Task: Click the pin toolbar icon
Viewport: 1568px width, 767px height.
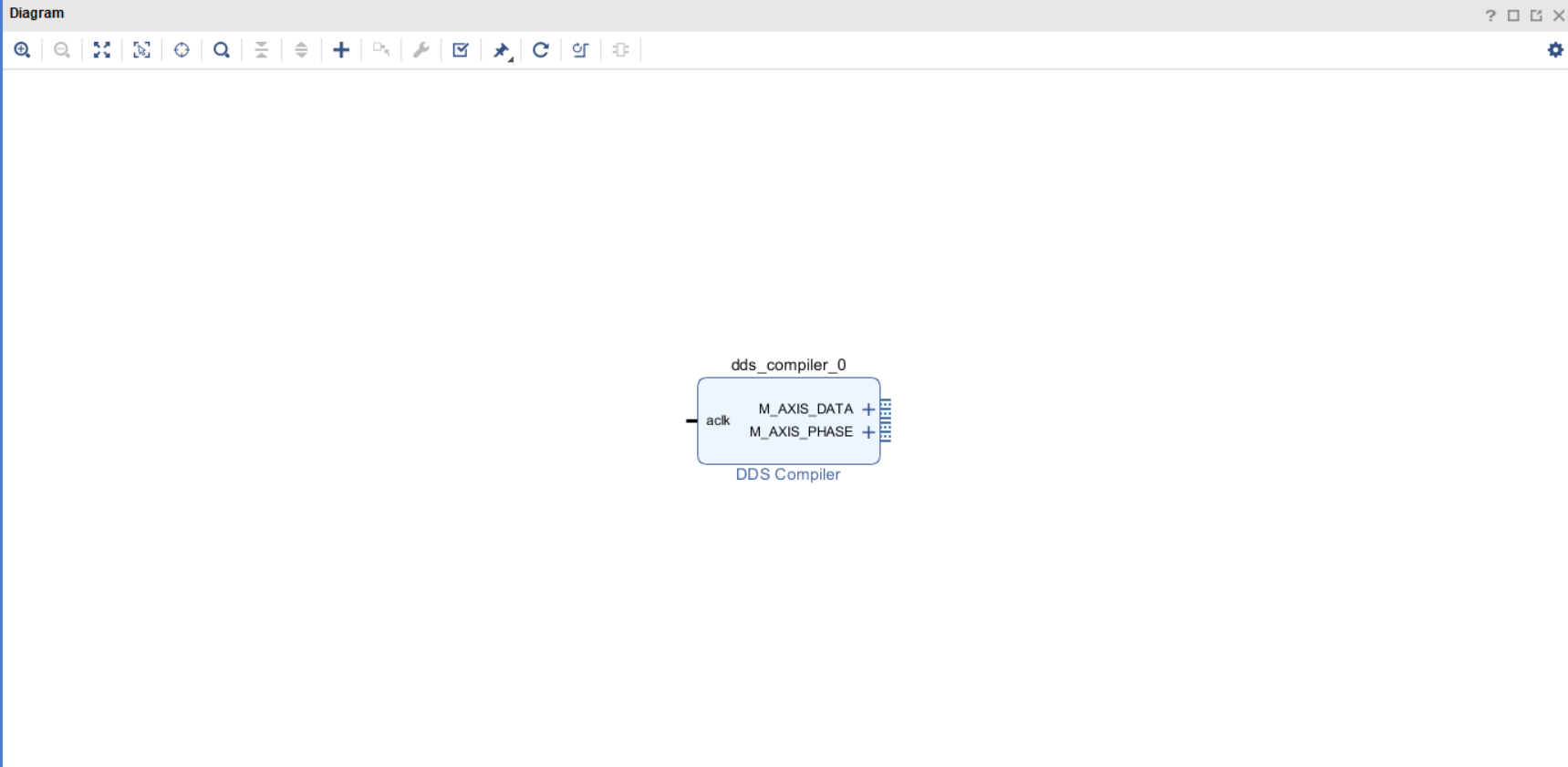Action: pos(502,51)
